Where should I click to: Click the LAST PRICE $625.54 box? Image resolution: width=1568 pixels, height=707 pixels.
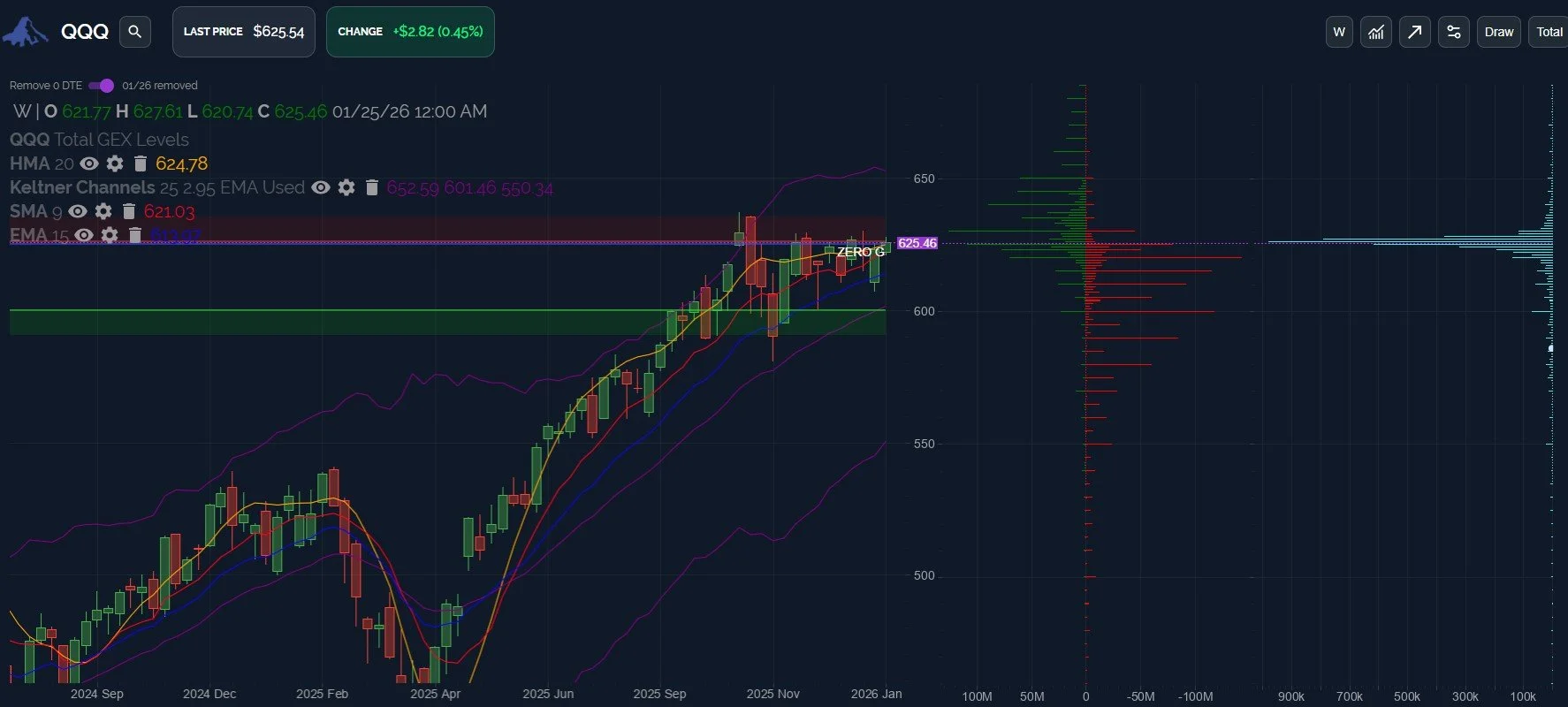(x=244, y=32)
